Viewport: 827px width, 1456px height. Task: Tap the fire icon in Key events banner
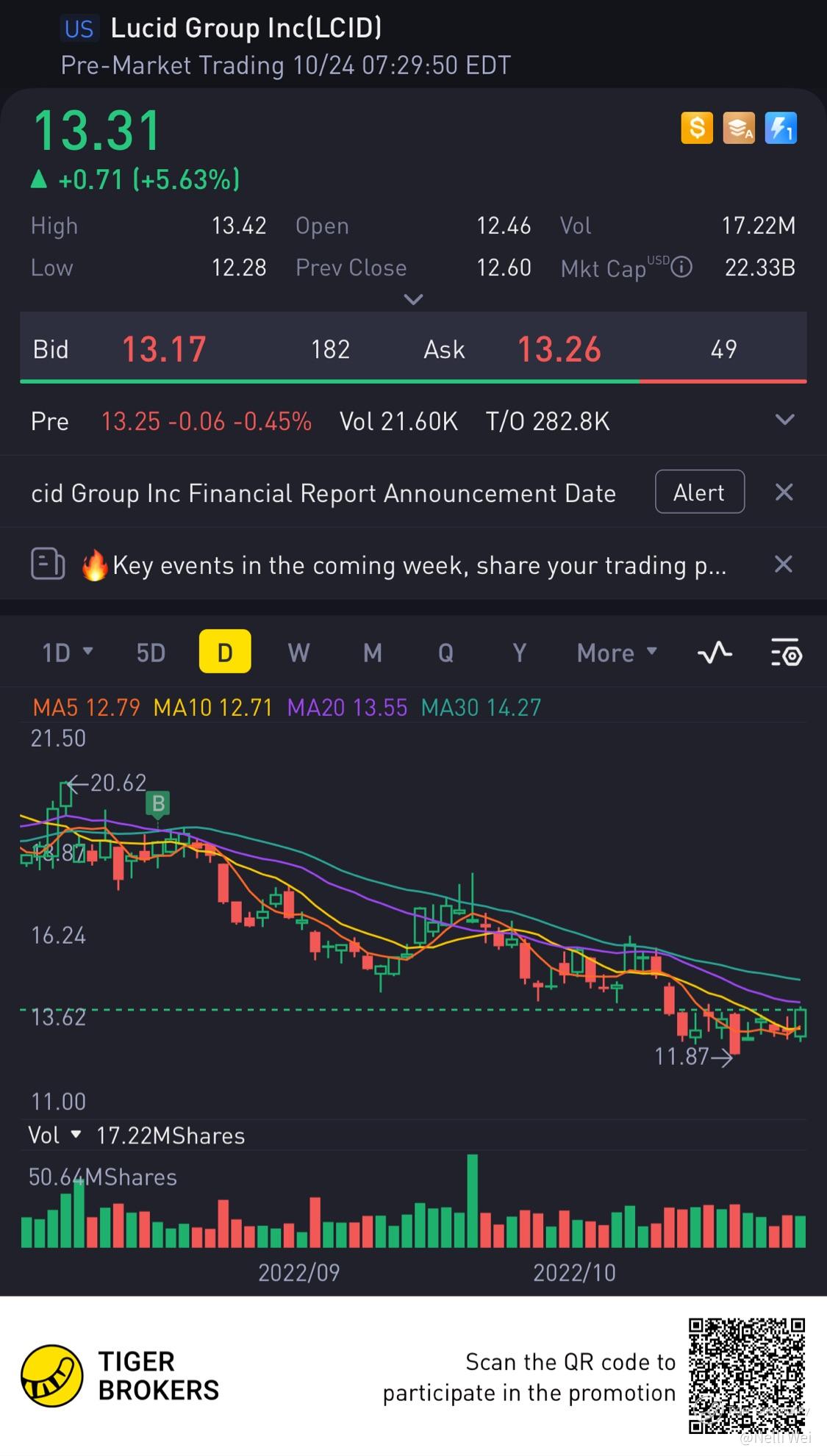95,565
